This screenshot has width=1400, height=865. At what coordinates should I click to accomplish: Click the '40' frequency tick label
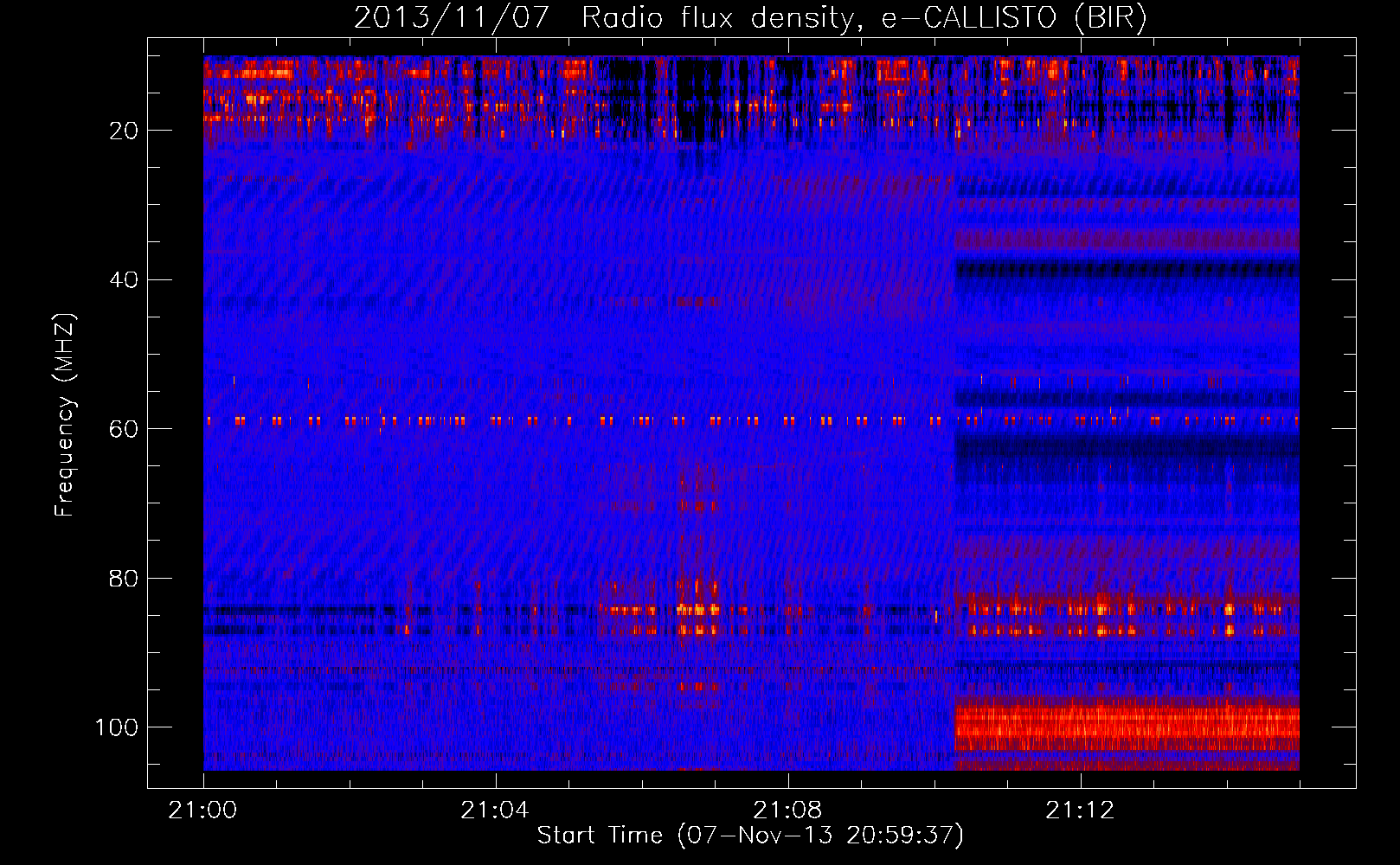125,280
